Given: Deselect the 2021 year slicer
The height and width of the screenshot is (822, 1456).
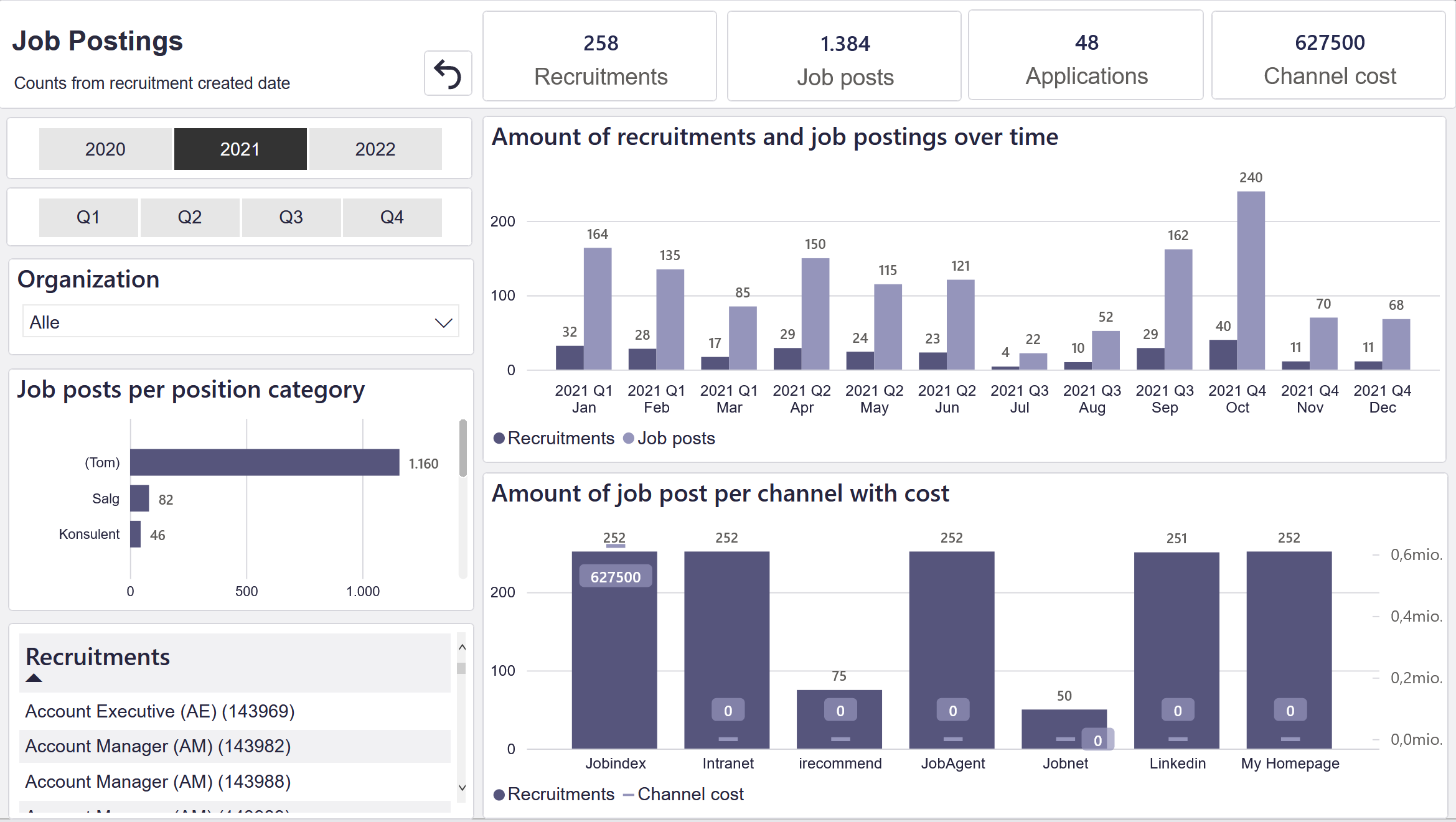Looking at the screenshot, I should (x=240, y=149).
